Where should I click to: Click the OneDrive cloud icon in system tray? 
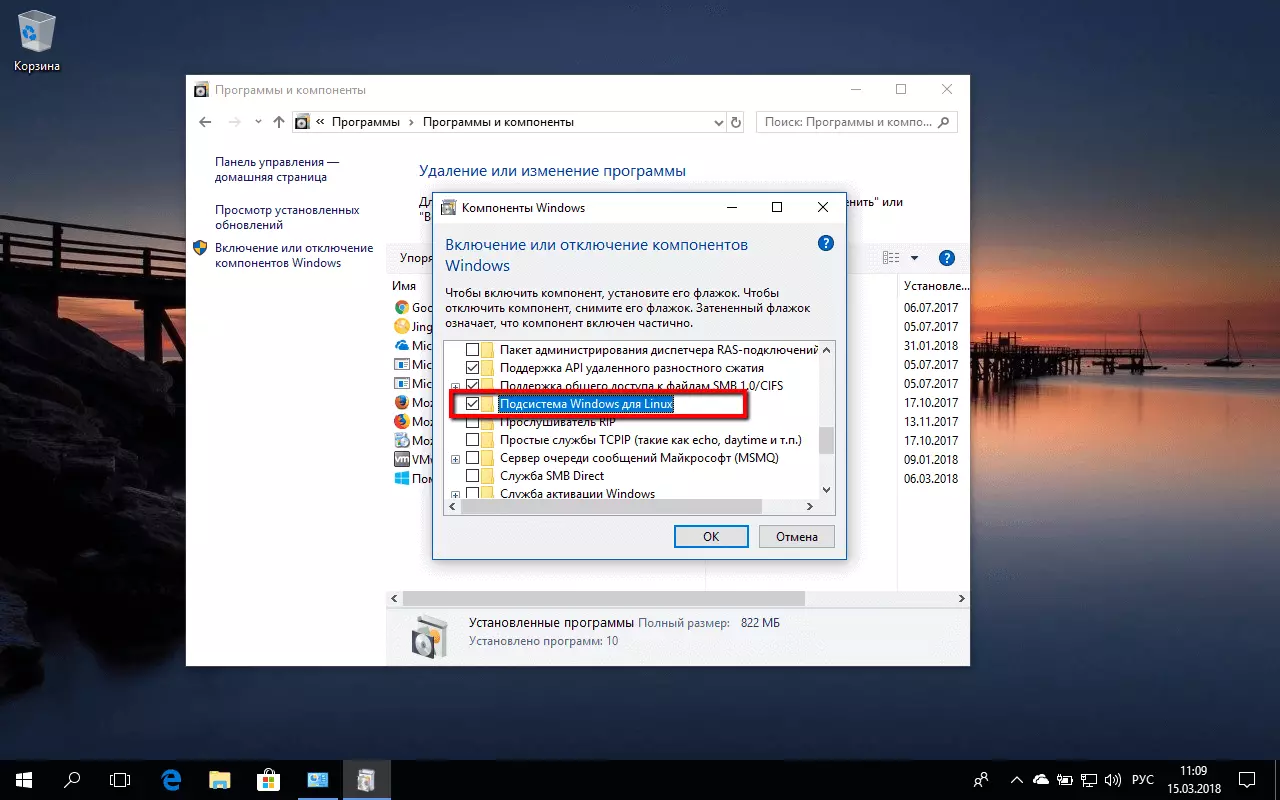[1041, 779]
